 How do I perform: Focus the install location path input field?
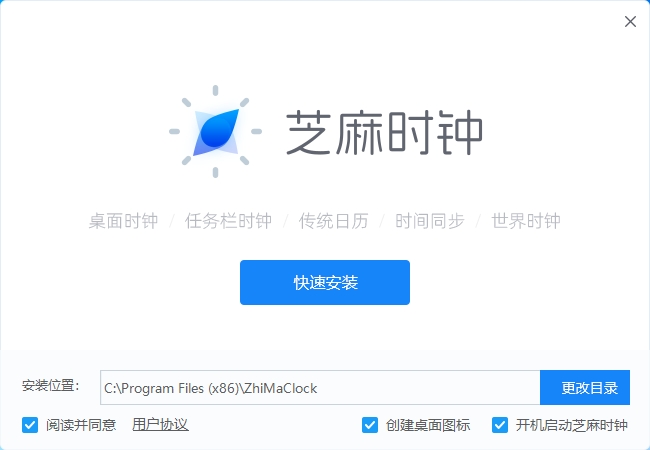tap(320, 387)
